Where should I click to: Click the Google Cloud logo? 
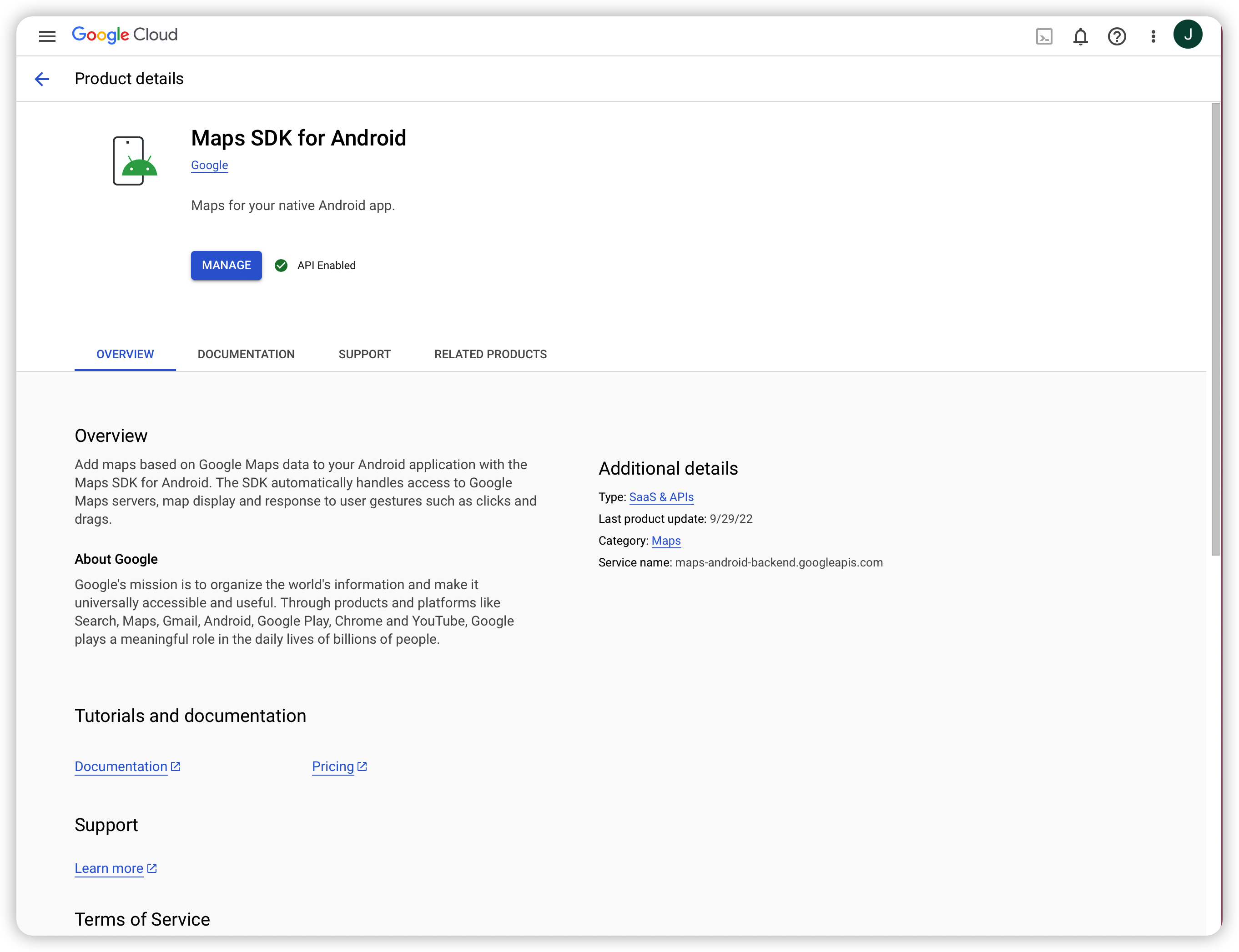(125, 35)
